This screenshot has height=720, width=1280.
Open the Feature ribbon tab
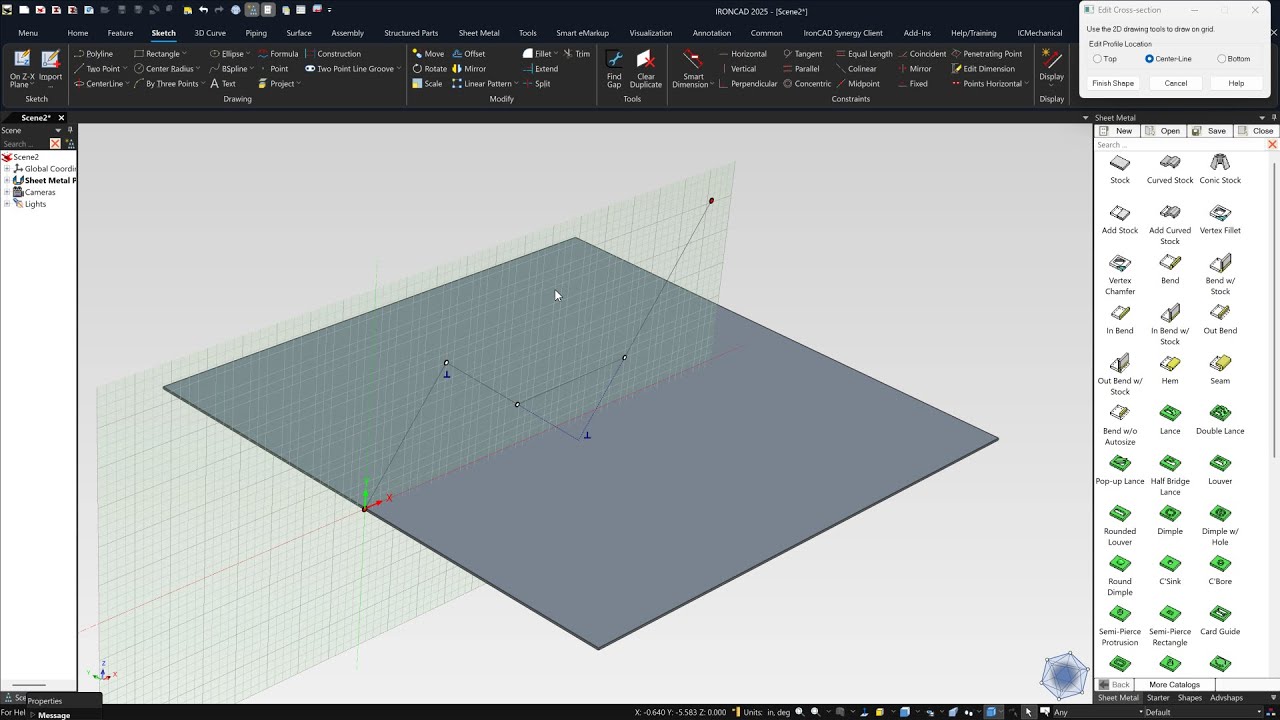[x=120, y=33]
